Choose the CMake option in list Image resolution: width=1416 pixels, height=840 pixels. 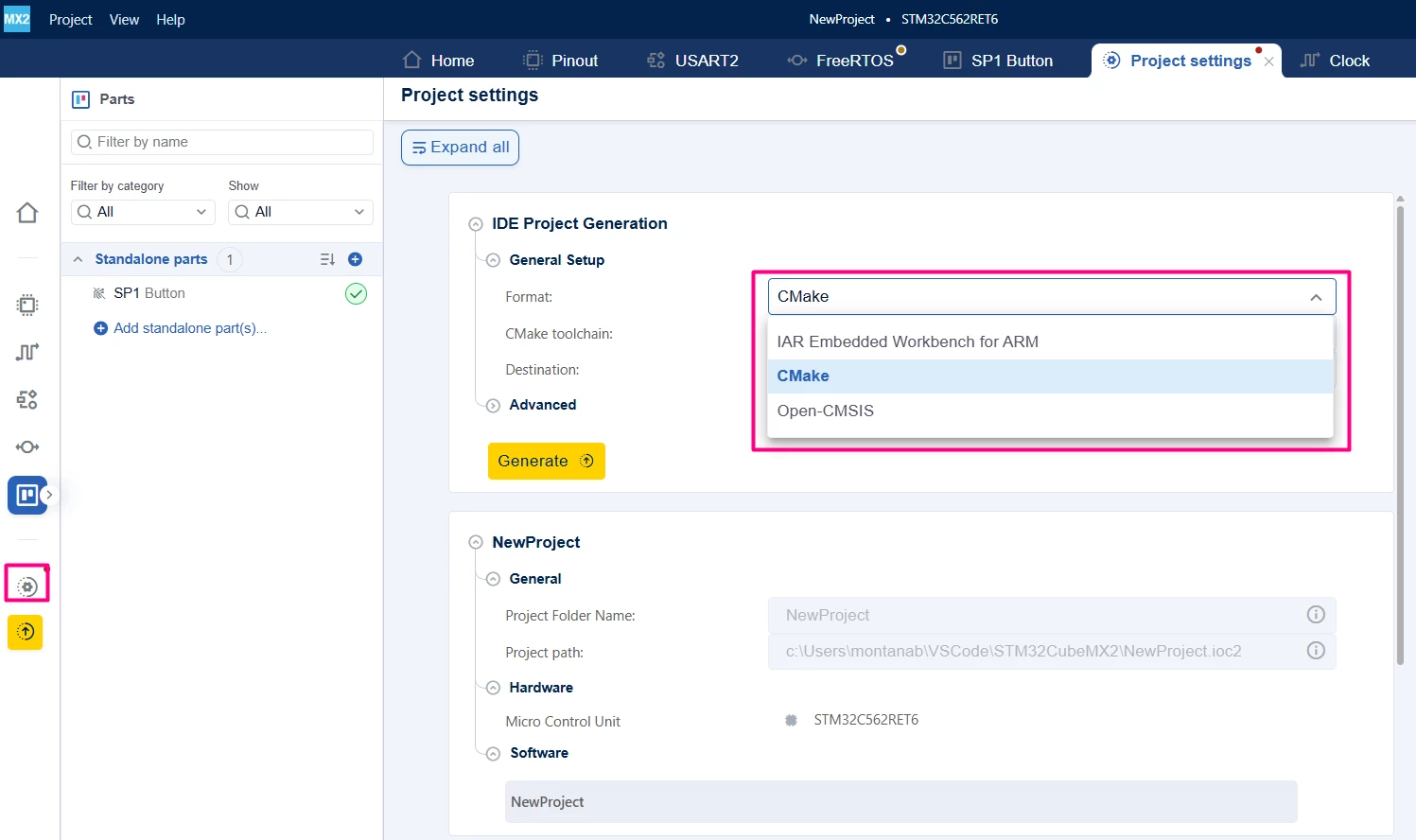(1050, 376)
